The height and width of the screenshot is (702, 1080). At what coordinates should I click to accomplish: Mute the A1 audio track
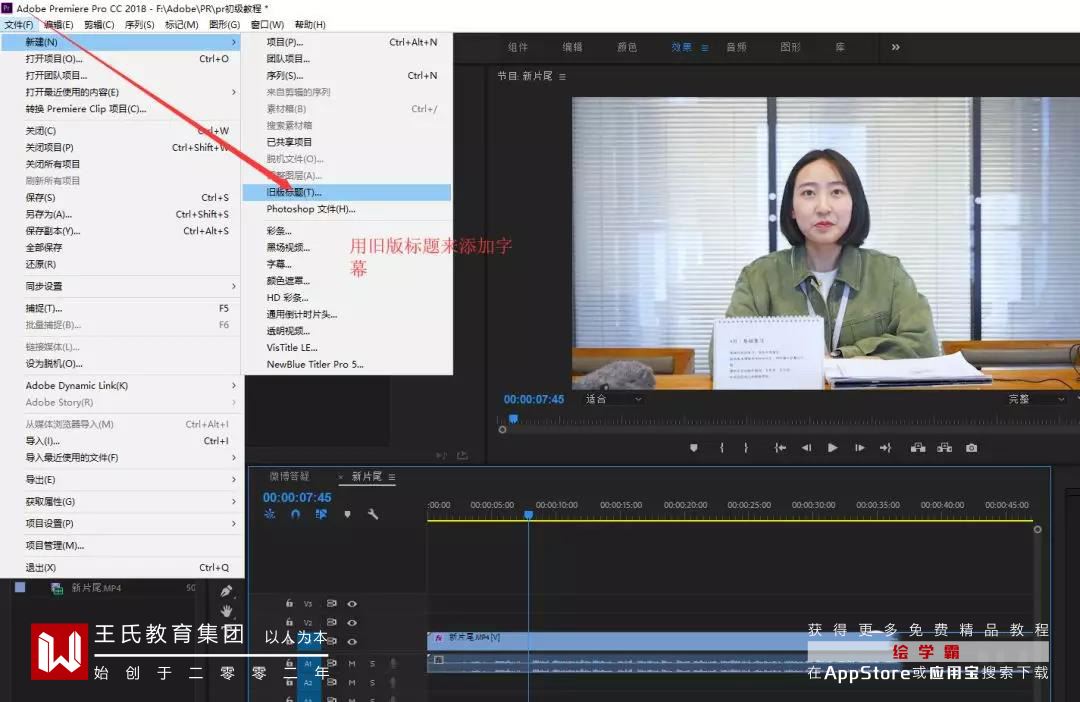[x=352, y=663]
